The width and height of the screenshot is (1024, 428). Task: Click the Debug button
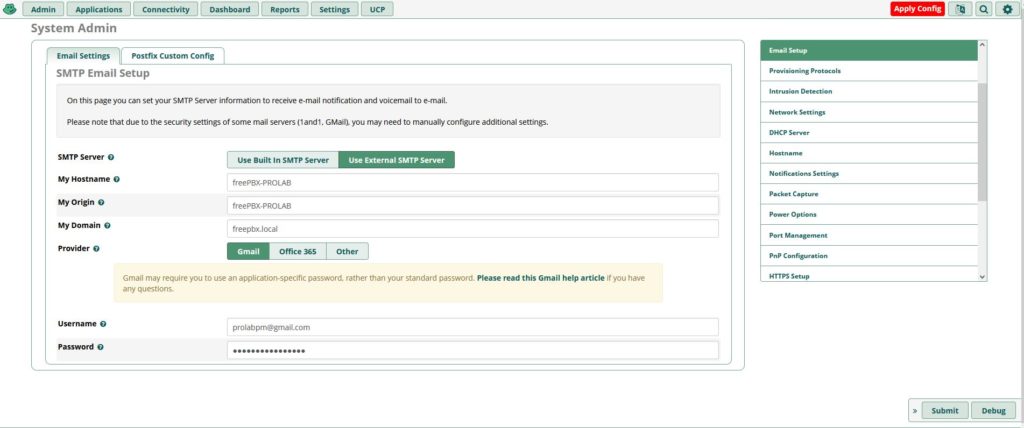coord(993,410)
